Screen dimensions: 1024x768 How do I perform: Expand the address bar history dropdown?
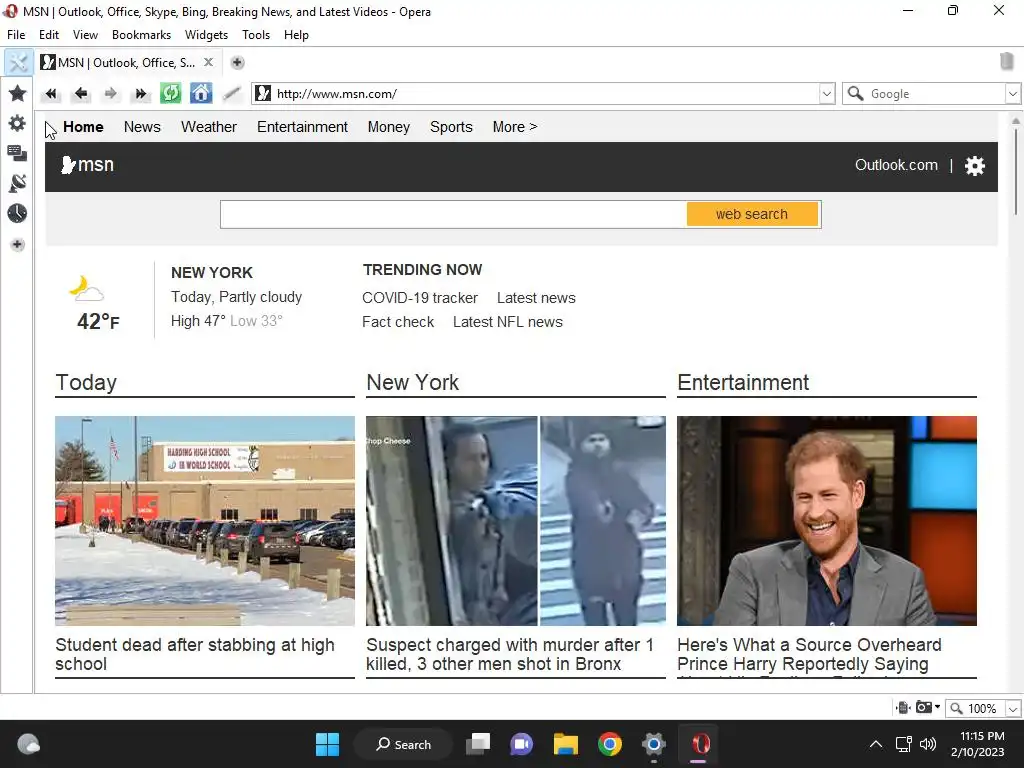tap(827, 93)
